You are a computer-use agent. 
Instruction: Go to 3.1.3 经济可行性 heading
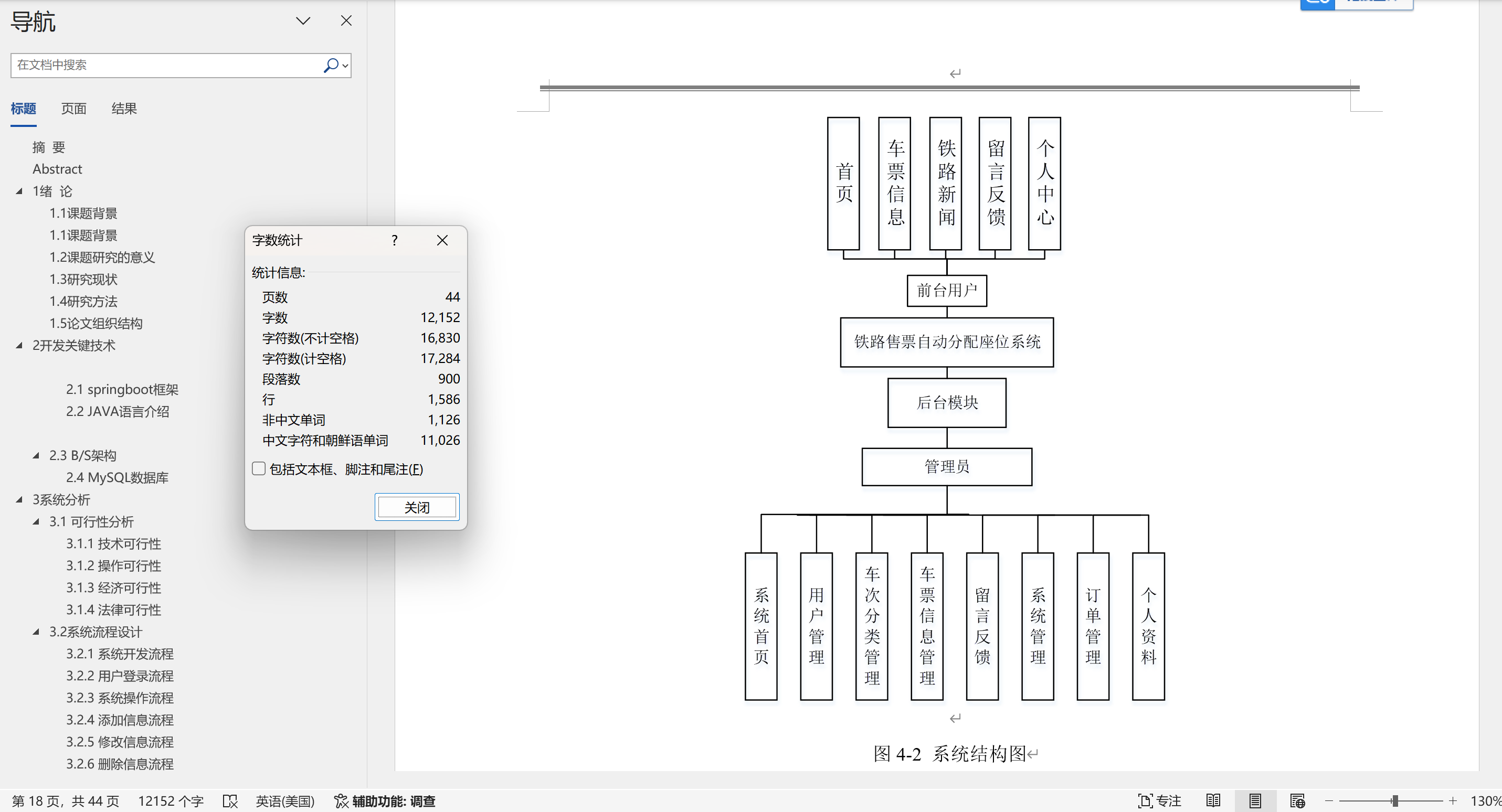[113, 588]
